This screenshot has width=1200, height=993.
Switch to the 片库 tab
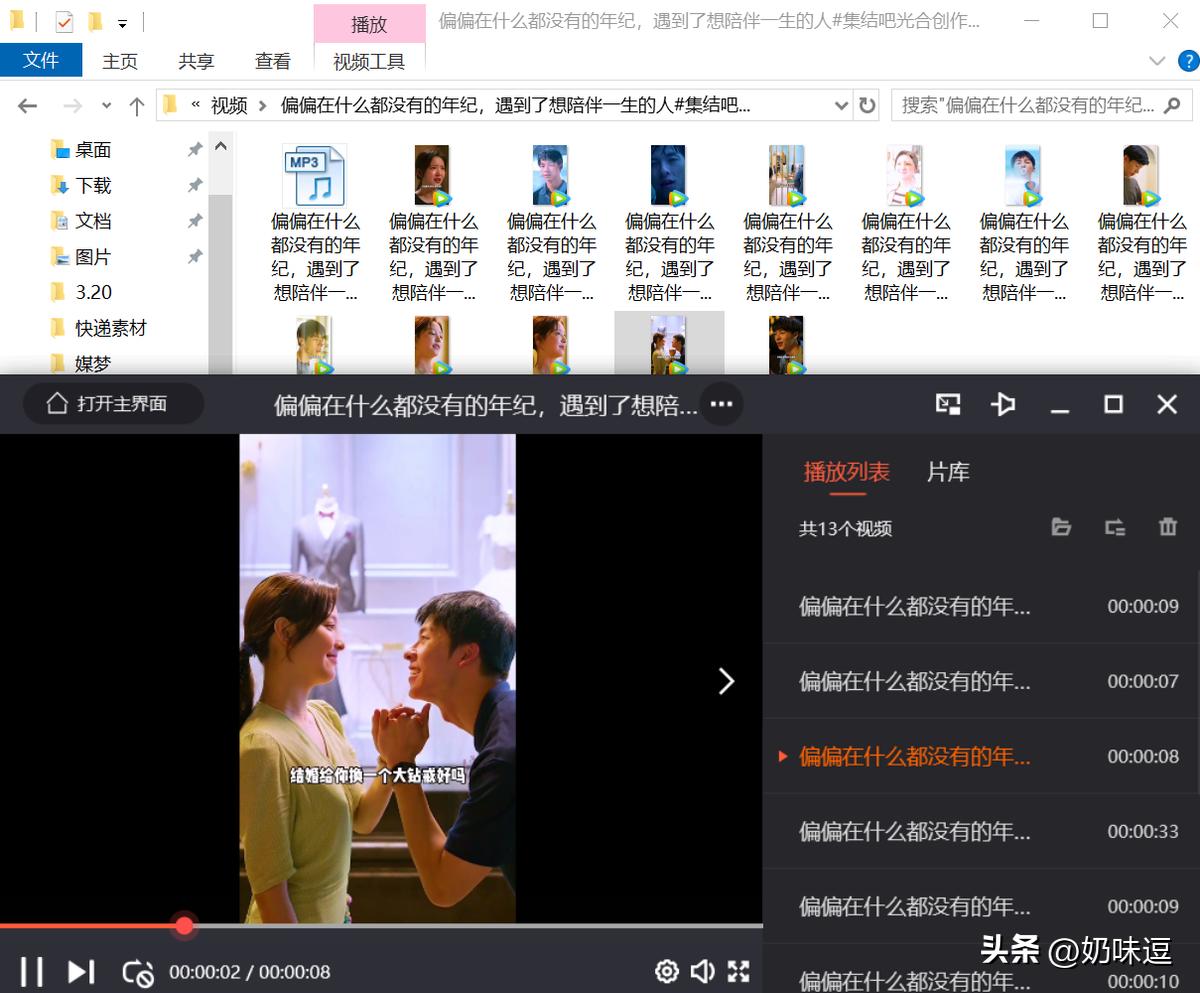tap(947, 473)
